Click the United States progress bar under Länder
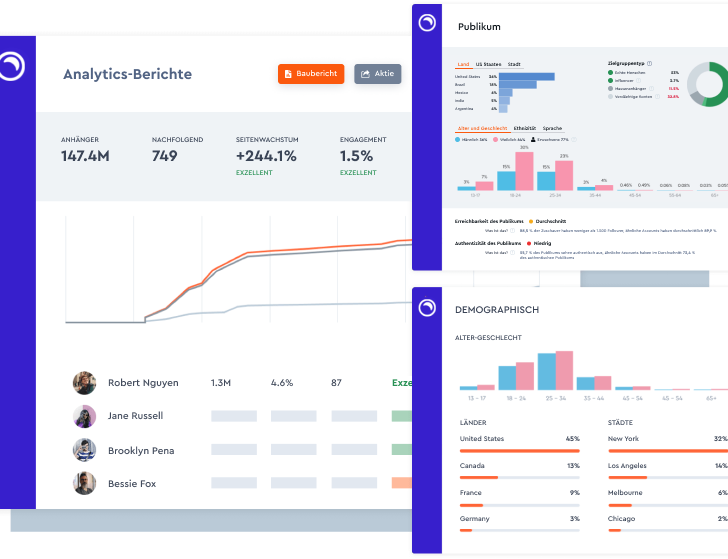Viewport: 728px width, 559px height. pyautogui.click(x=519, y=450)
